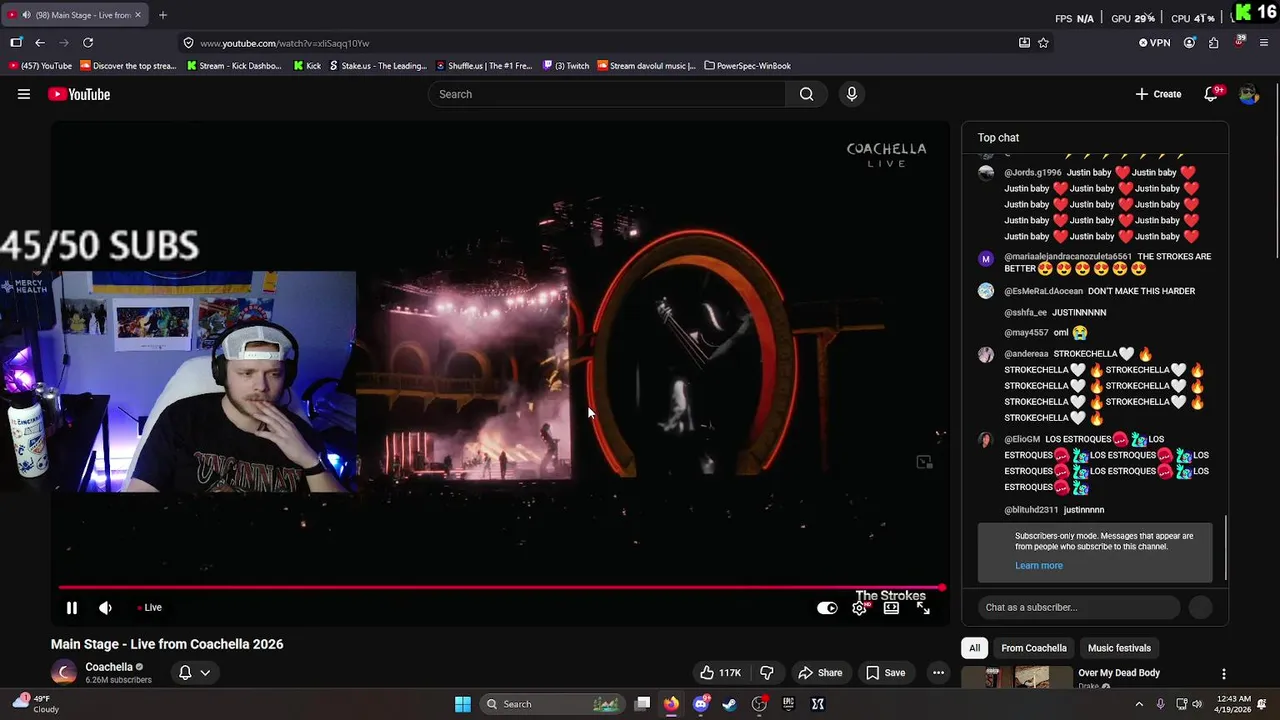Click the red video progress bar

pos(500,588)
